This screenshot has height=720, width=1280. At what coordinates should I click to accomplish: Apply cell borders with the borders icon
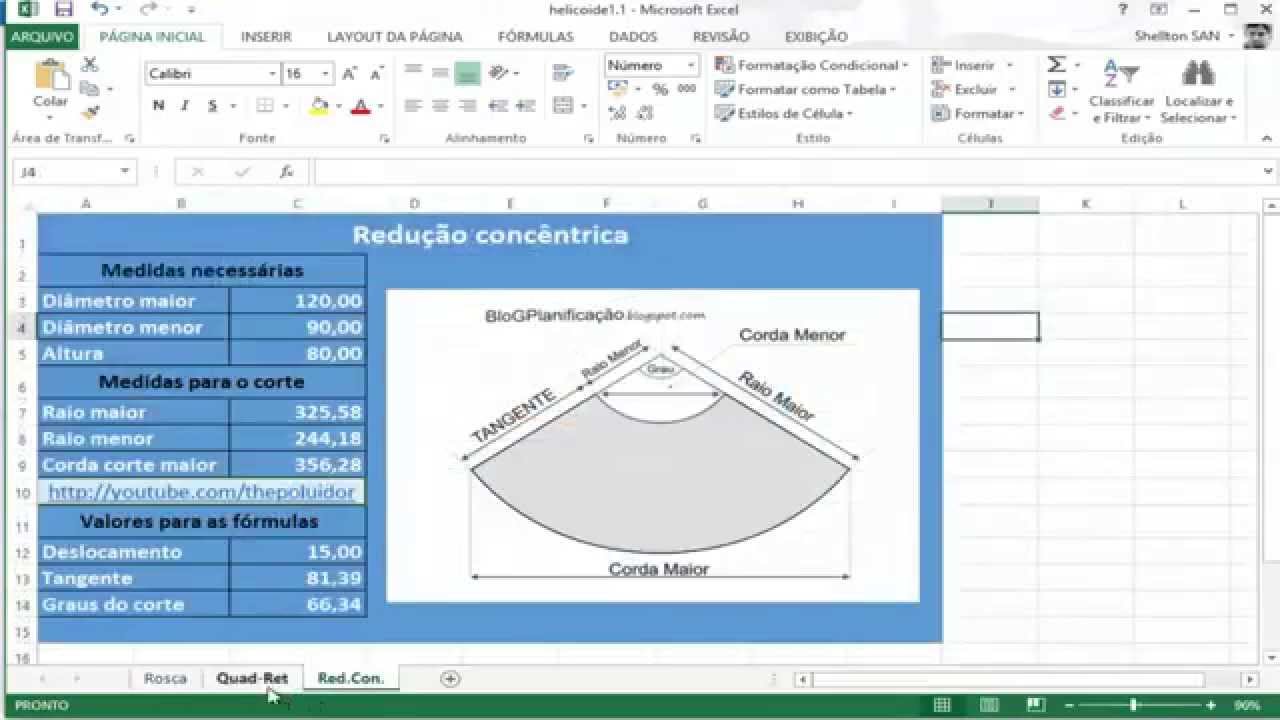tap(265, 106)
